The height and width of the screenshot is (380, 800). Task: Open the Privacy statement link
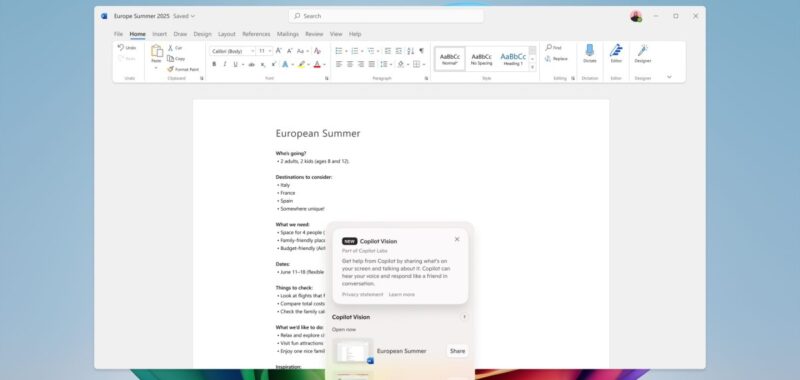tap(362, 294)
